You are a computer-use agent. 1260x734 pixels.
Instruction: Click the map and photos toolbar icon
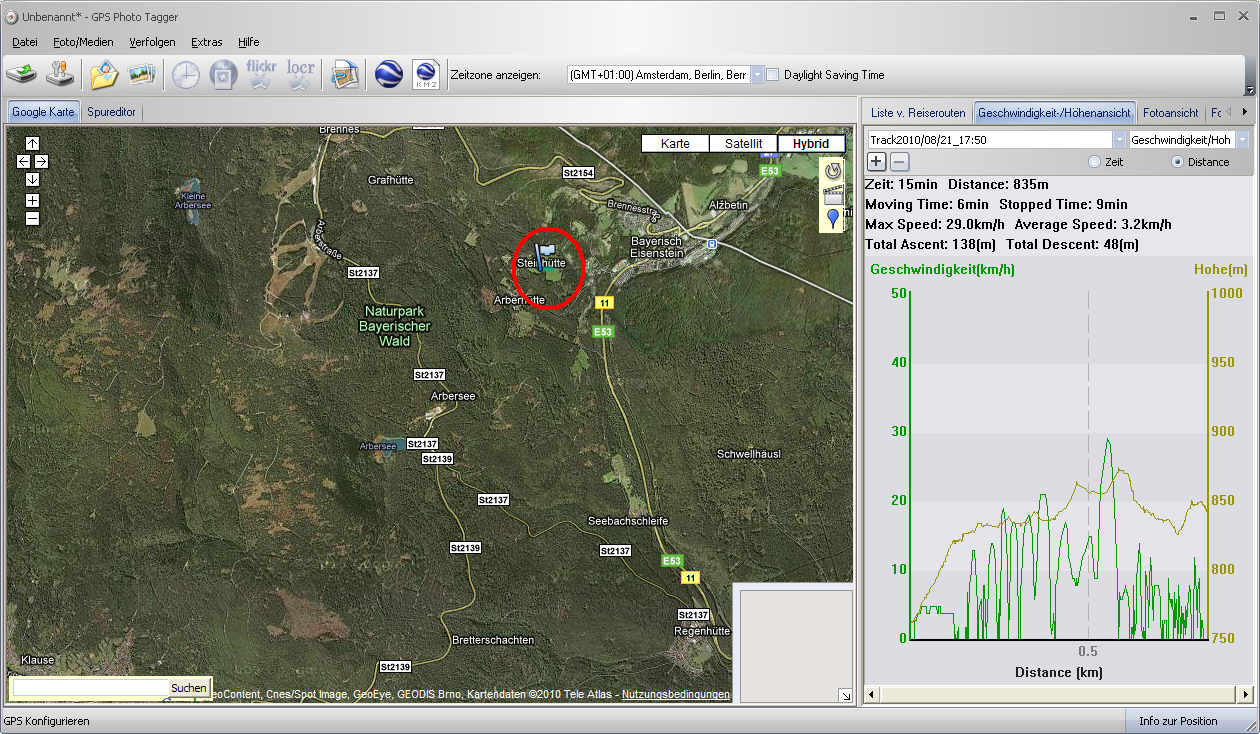coord(345,74)
